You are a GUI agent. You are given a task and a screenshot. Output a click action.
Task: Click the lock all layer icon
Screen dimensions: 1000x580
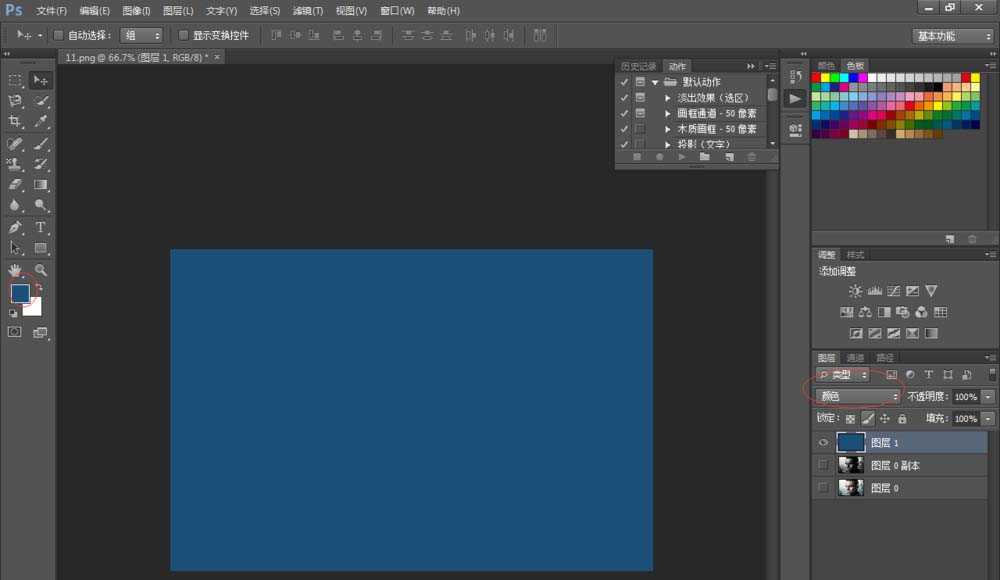(902, 418)
